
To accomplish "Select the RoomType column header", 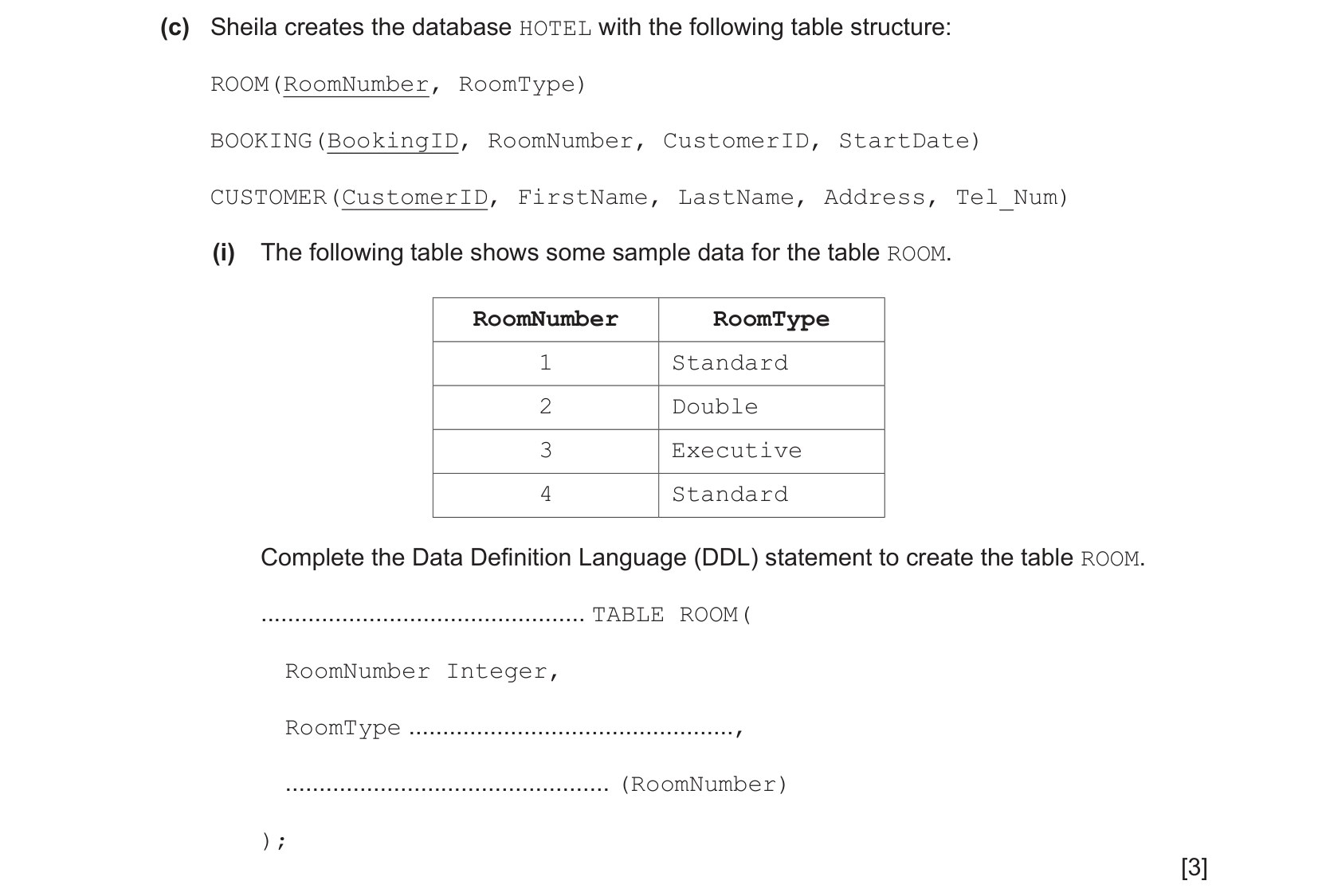I will (771, 319).
